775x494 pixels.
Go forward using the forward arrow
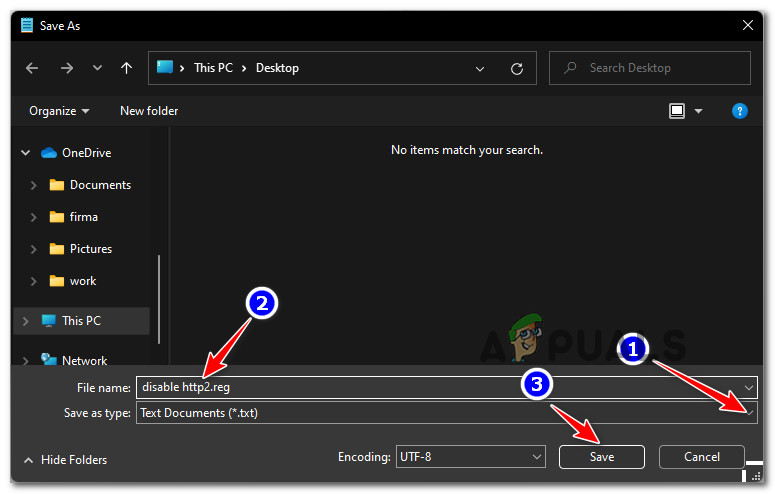(x=67, y=68)
